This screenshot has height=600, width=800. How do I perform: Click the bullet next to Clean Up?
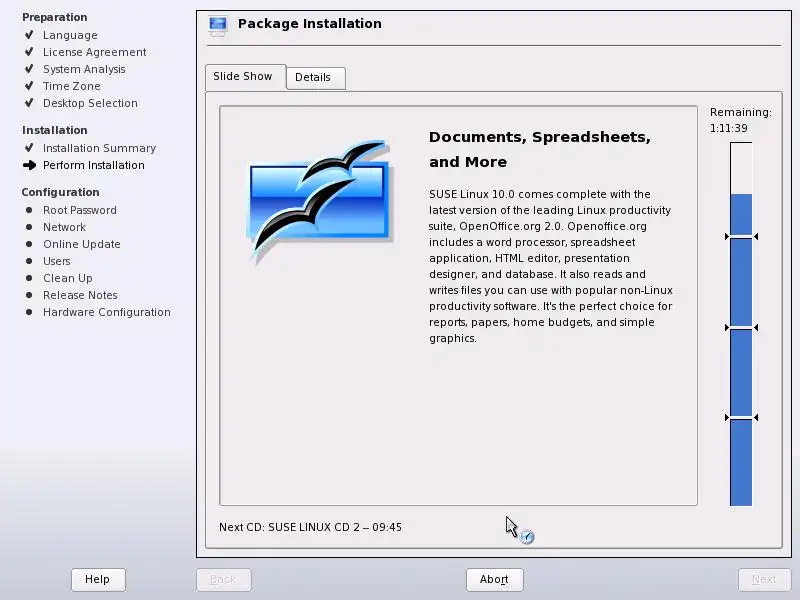click(x=29, y=278)
